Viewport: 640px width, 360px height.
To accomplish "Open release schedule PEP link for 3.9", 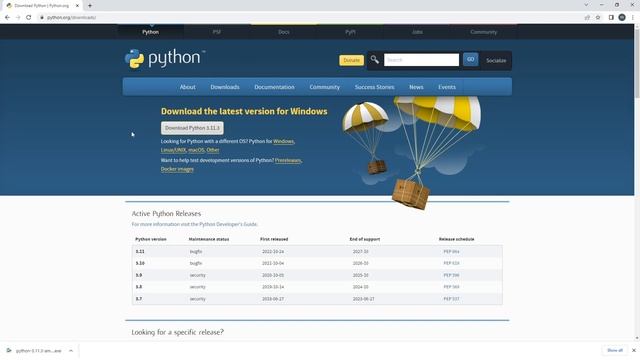I will pos(451,275).
